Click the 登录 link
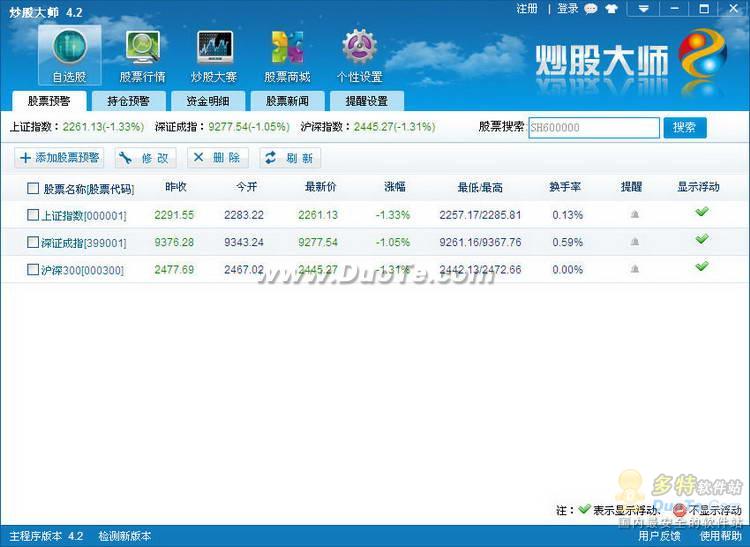This screenshot has width=750, height=547. (x=568, y=9)
